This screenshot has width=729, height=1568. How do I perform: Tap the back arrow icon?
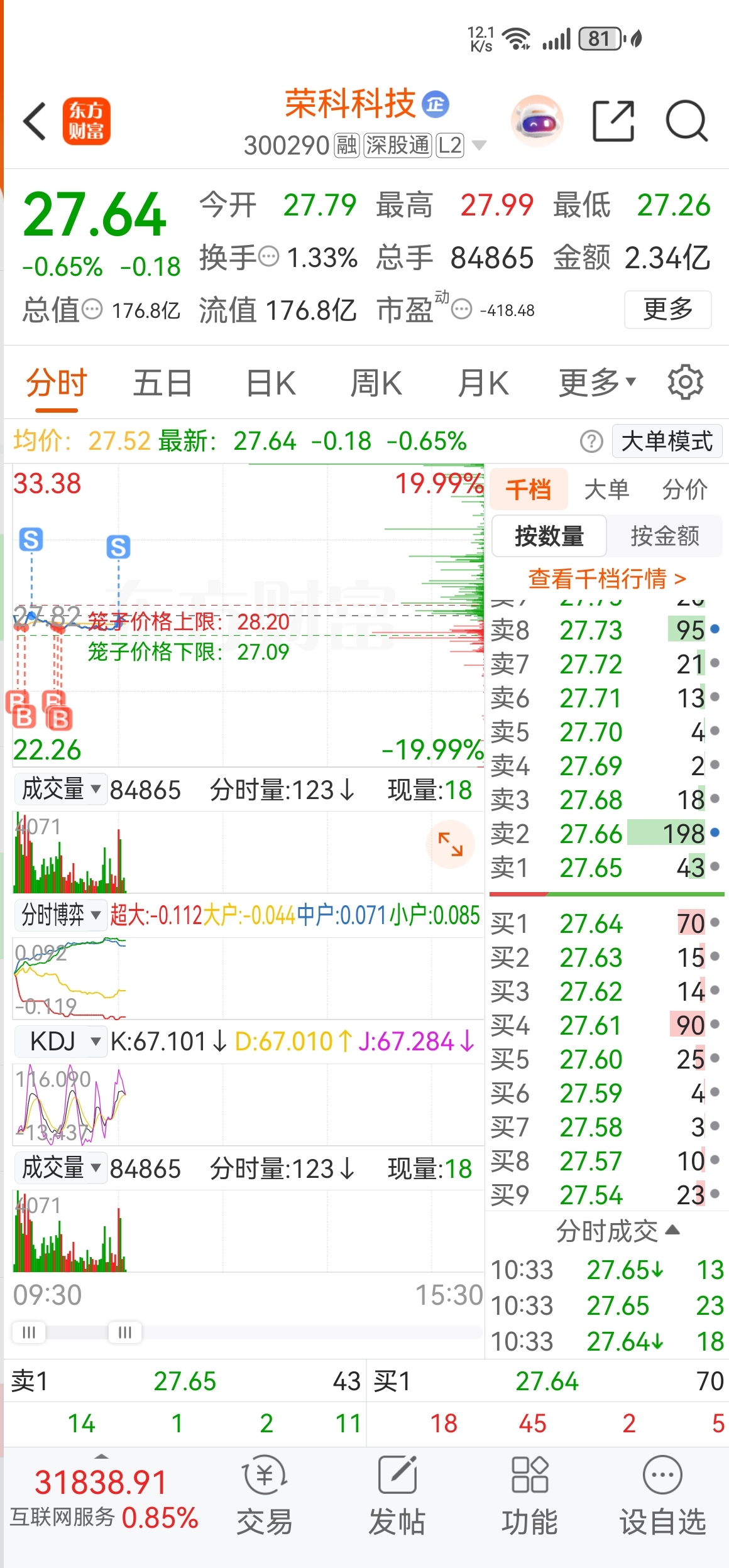tap(35, 121)
